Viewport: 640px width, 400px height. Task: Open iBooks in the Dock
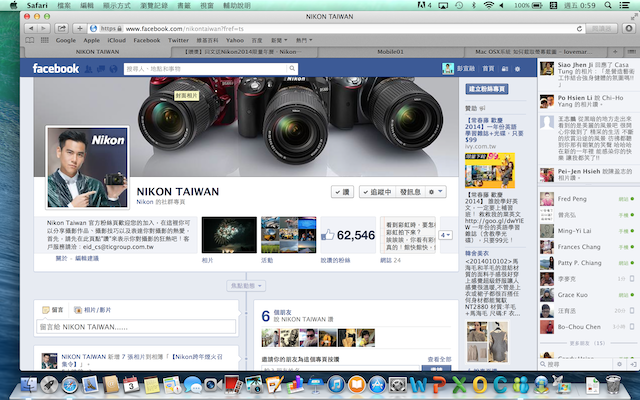click(356, 384)
